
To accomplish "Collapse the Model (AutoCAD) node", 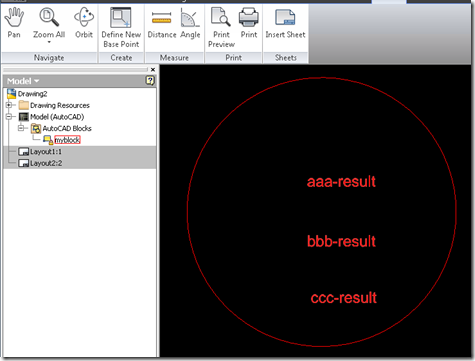I will (9, 117).
